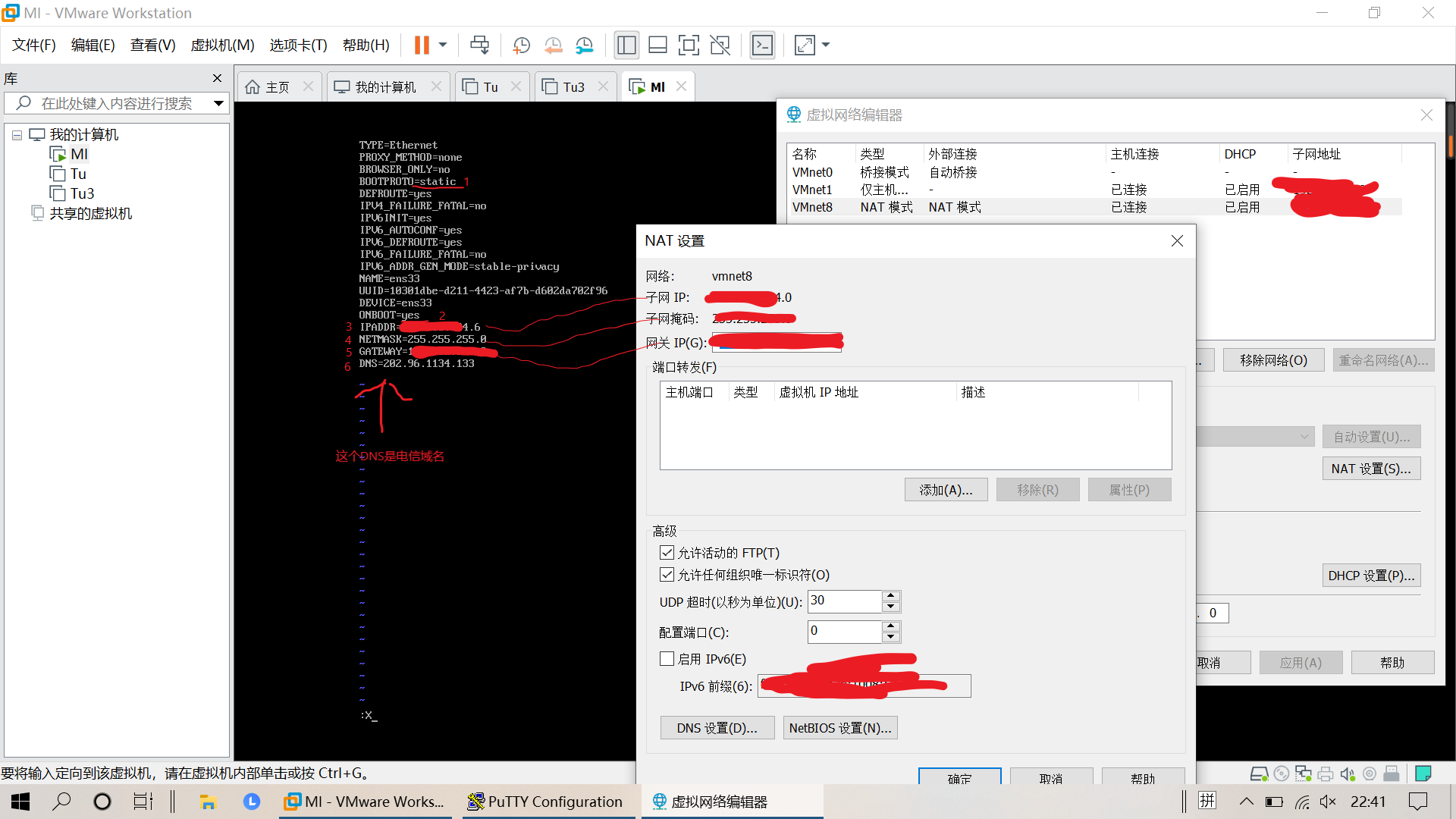Toggle 允许任何组织唯一标识符 checkbox
Image resolution: width=1456 pixels, height=819 pixels.
point(667,575)
